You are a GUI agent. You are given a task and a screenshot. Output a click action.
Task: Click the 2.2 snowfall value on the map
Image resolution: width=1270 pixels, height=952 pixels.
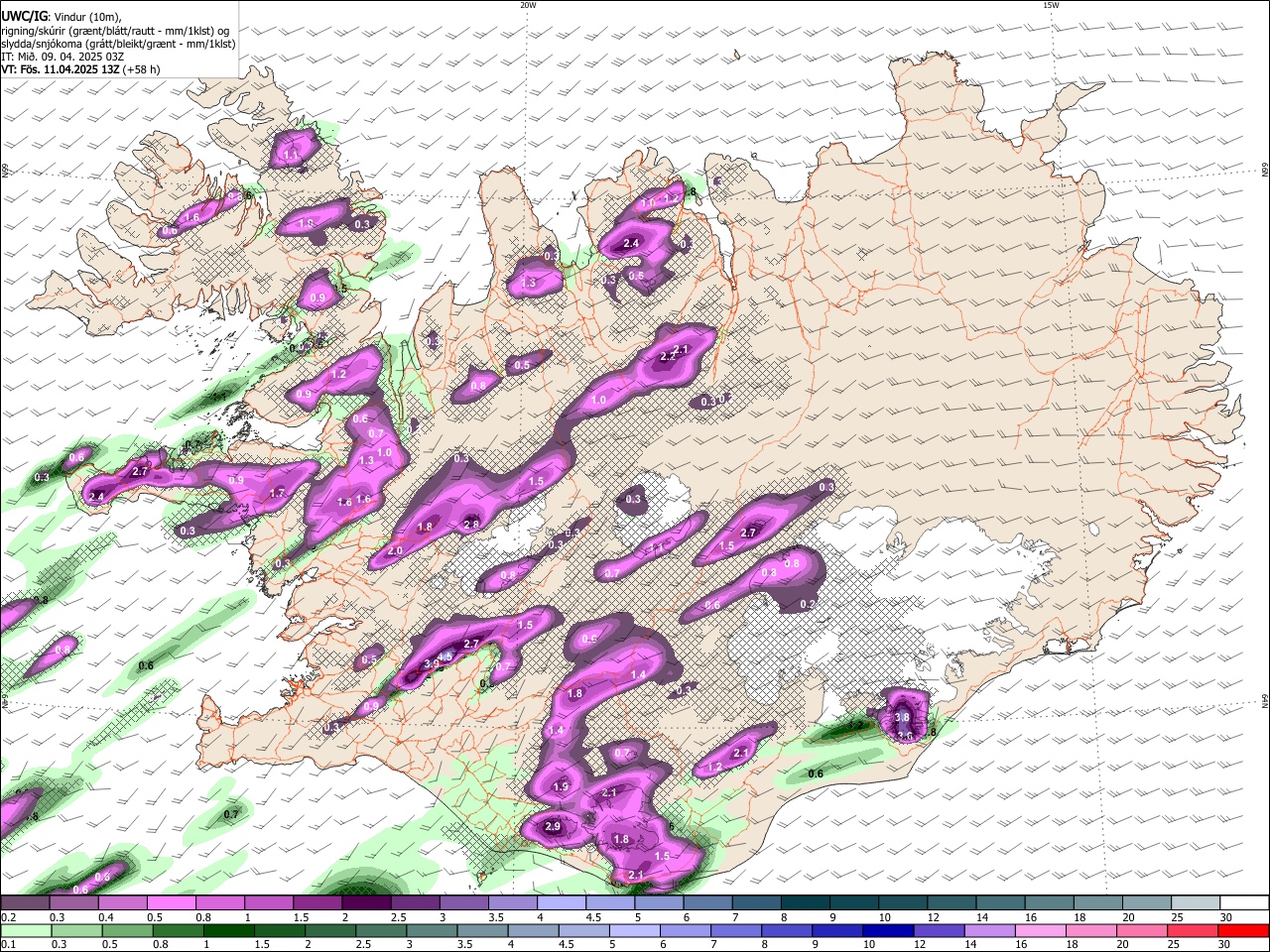coord(668,357)
